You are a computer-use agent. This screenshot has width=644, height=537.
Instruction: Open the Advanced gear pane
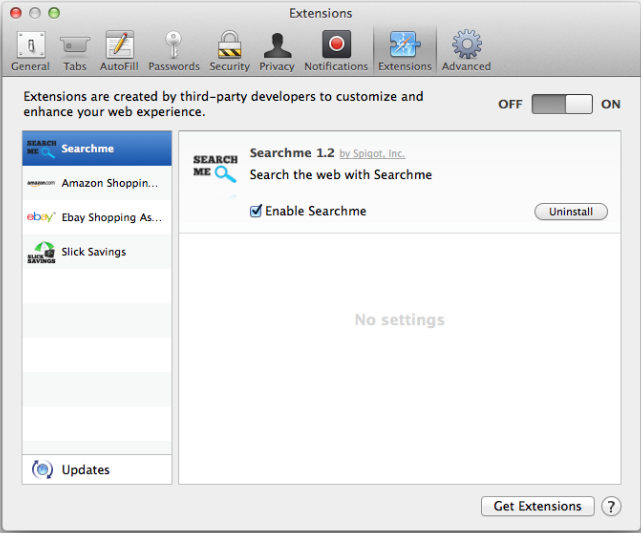pyautogui.click(x=466, y=51)
